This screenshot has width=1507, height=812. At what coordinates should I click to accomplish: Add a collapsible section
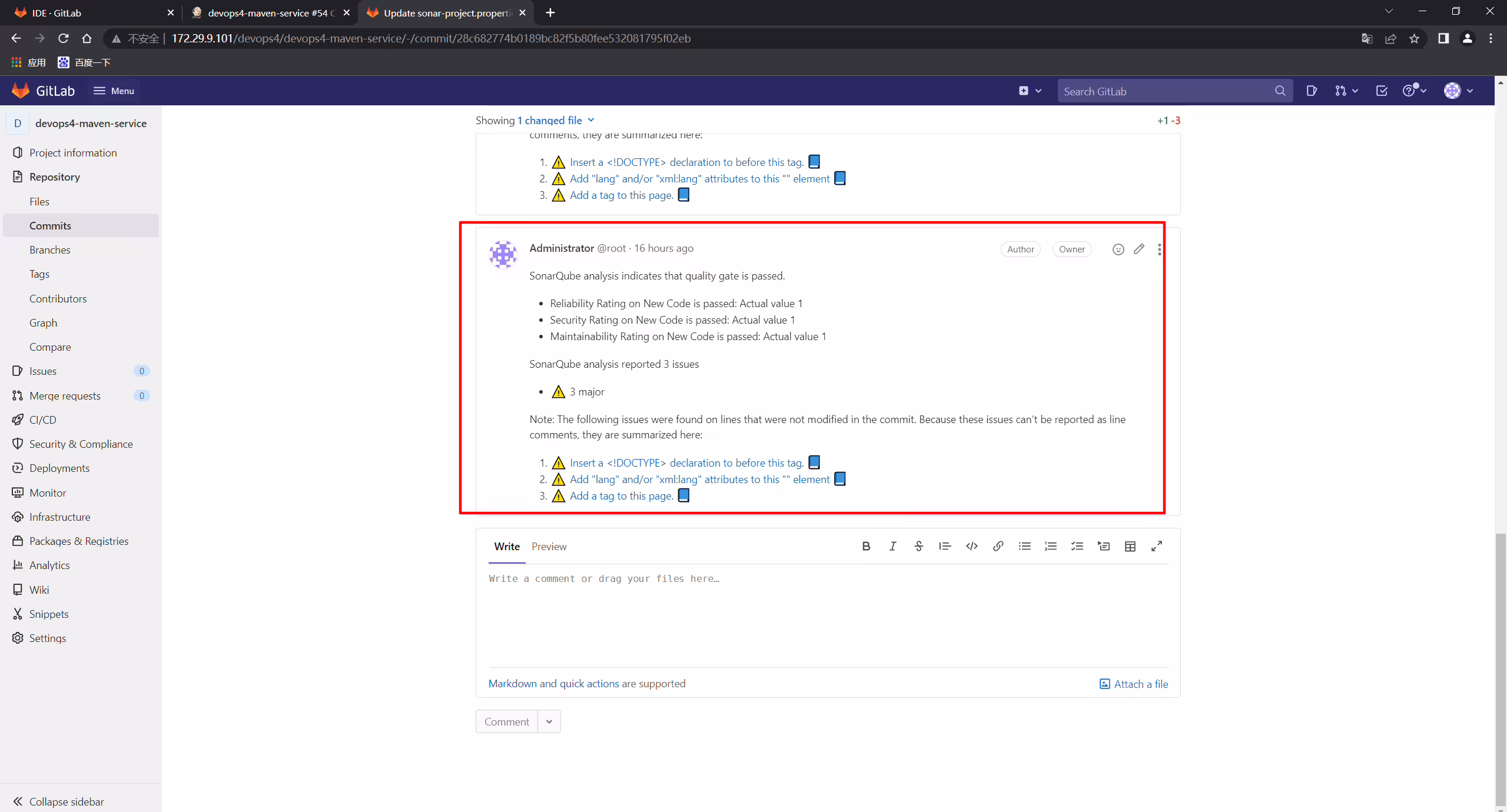click(x=1104, y=547)
